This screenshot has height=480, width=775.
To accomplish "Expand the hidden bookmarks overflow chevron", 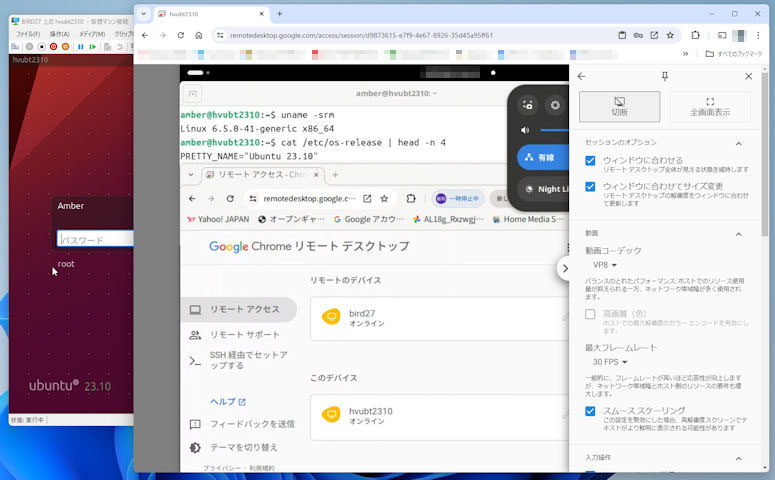I will pos(686,54).
